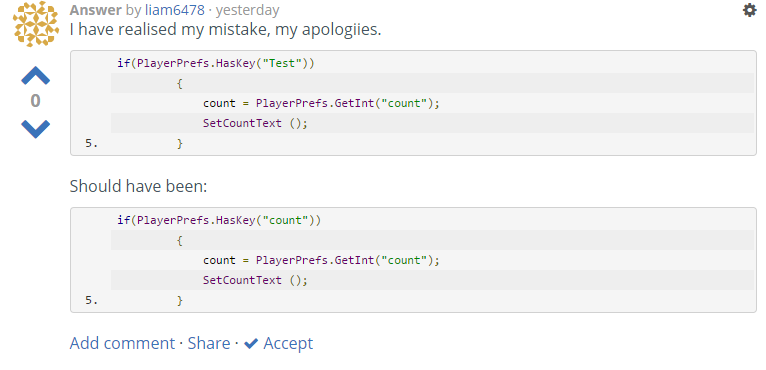Click the checkmark icon beside Accept
This screenshot has width=766, height=370.
(x=251, y=344)
